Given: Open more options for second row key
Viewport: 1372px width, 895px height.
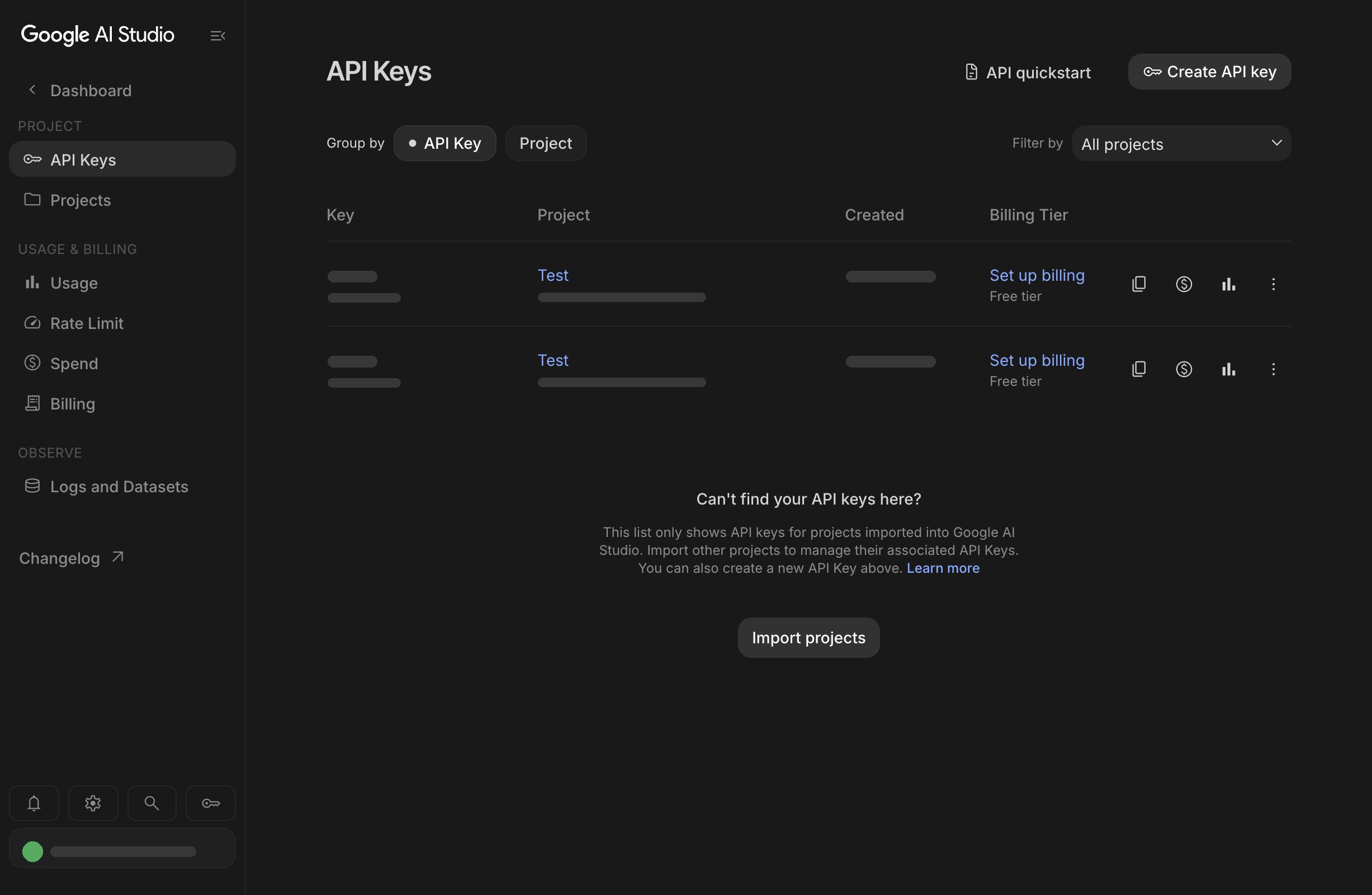Looking at the screenshot, I should click(x=1274, y=369).
